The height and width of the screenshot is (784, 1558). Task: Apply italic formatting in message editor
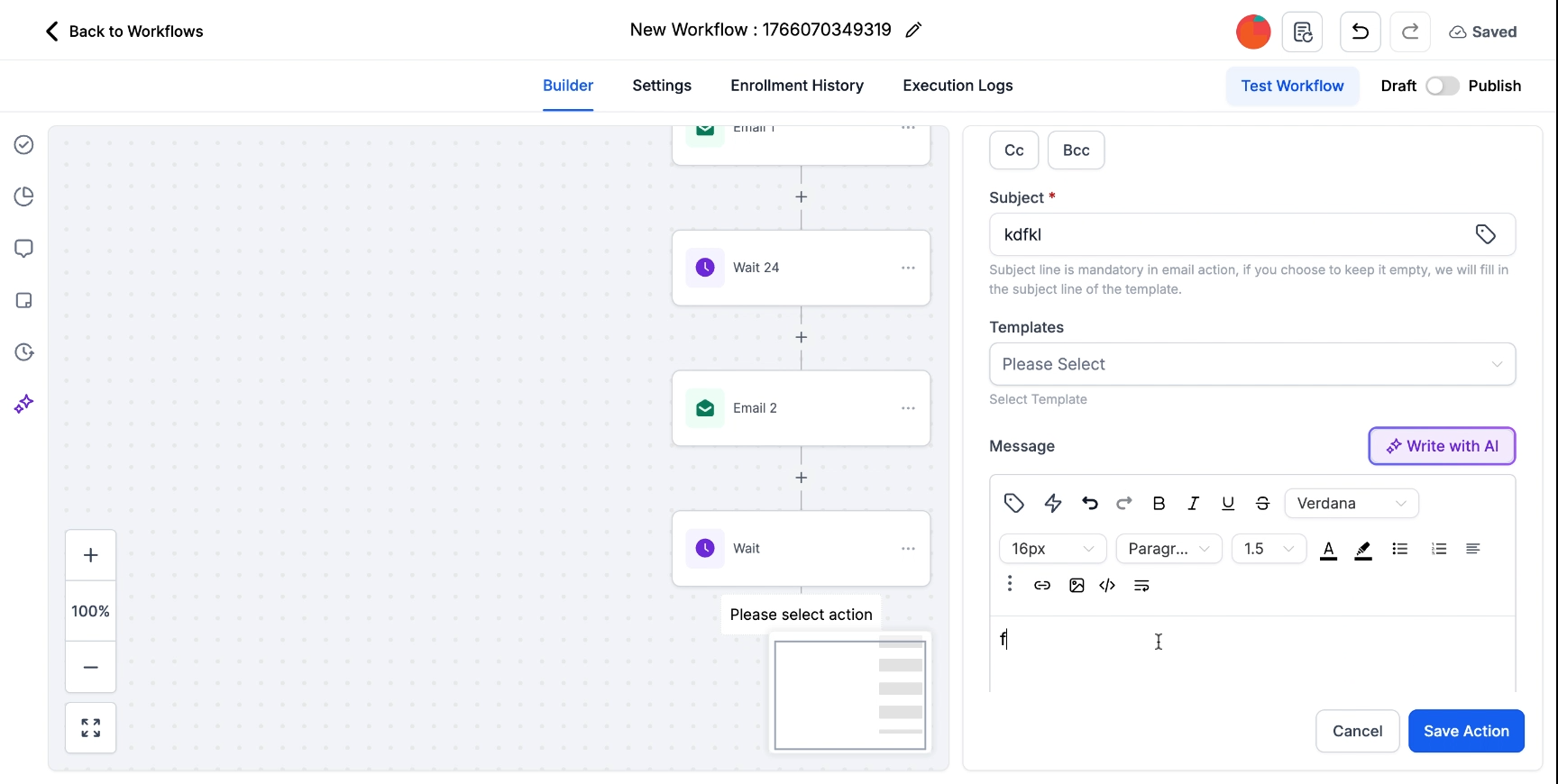click(1193, 504)
